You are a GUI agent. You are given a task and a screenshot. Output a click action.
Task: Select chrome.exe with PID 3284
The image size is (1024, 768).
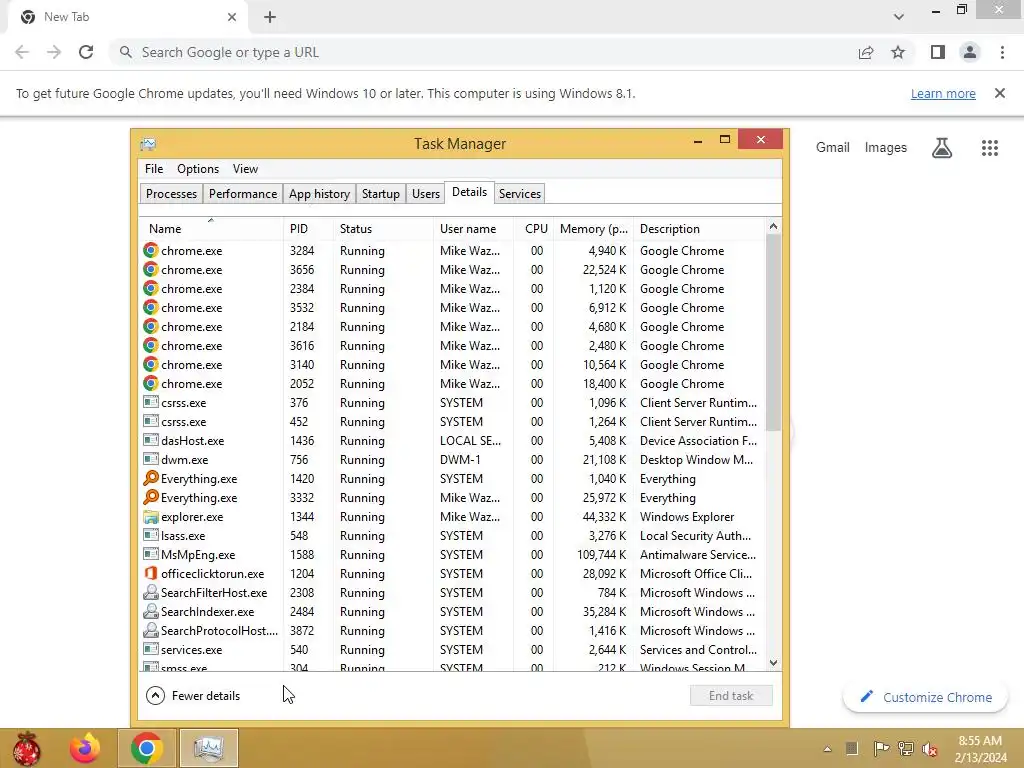452,251
